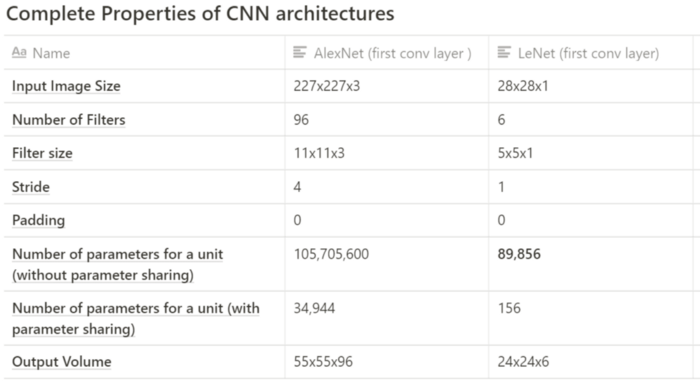
Task: Open parameters without parameter sharing row
Action: pos(117,264)
